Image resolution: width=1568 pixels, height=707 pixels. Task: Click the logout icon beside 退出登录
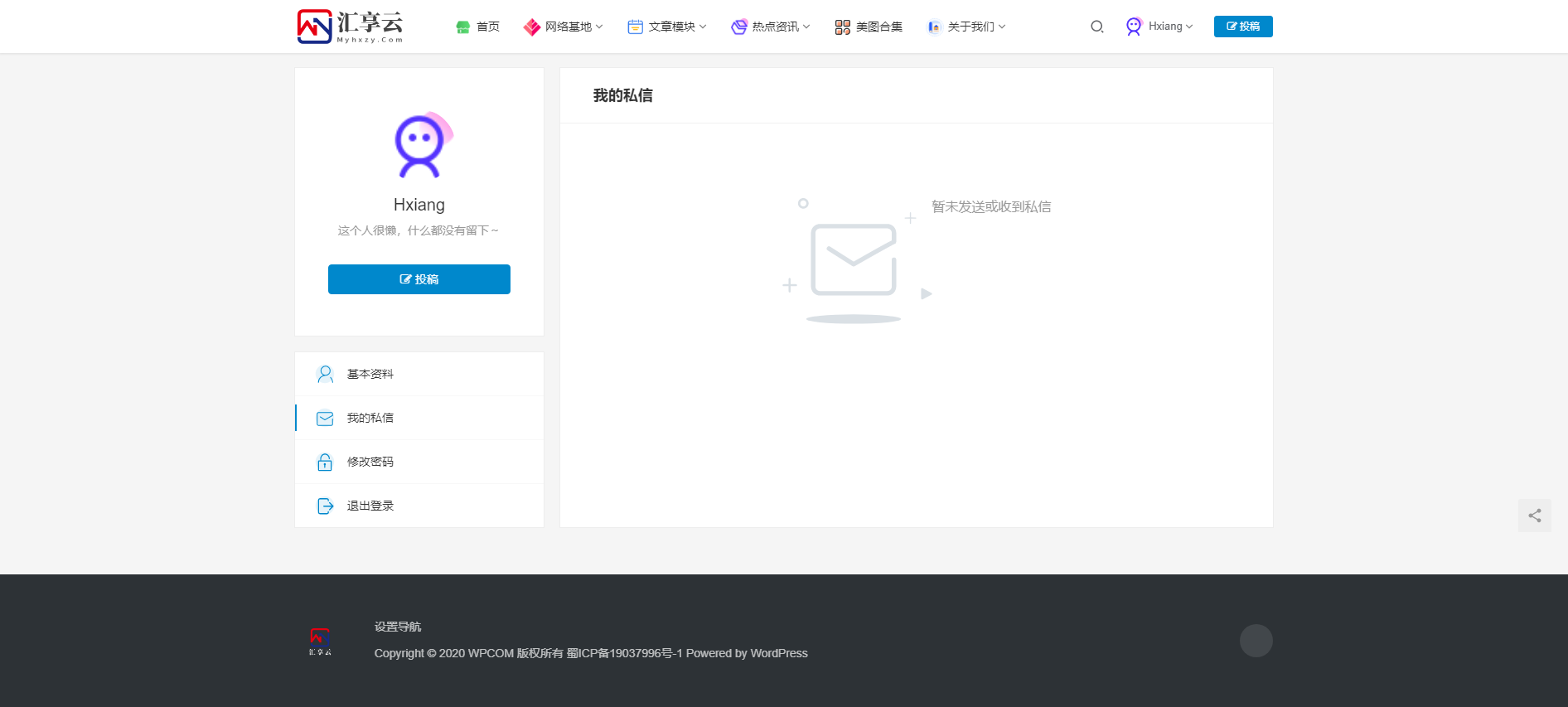(325, 506)
